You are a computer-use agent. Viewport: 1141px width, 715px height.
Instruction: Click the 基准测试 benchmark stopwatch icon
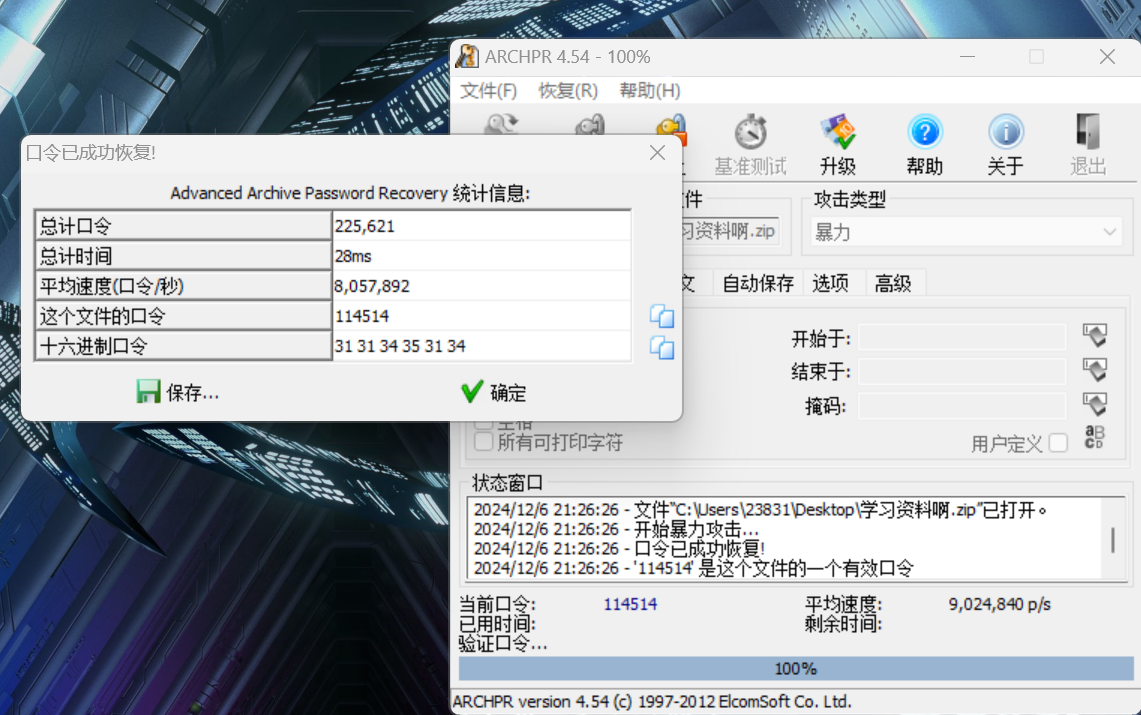click(x=750, y=133)
